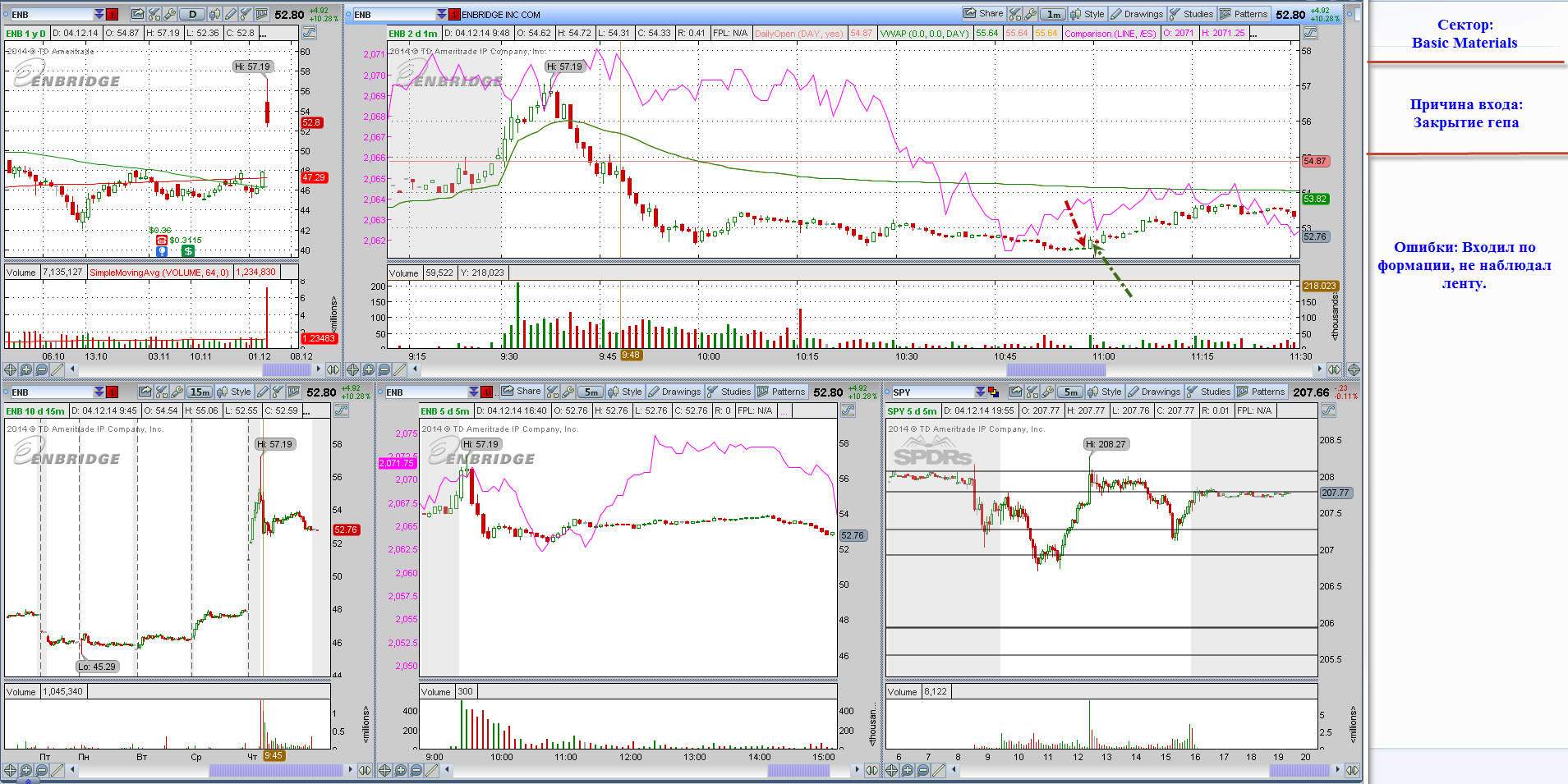Screen dimensions: 1568x784
Task: Open Studies menu in the 1m ENB chart
Action: click(1191, 14)
